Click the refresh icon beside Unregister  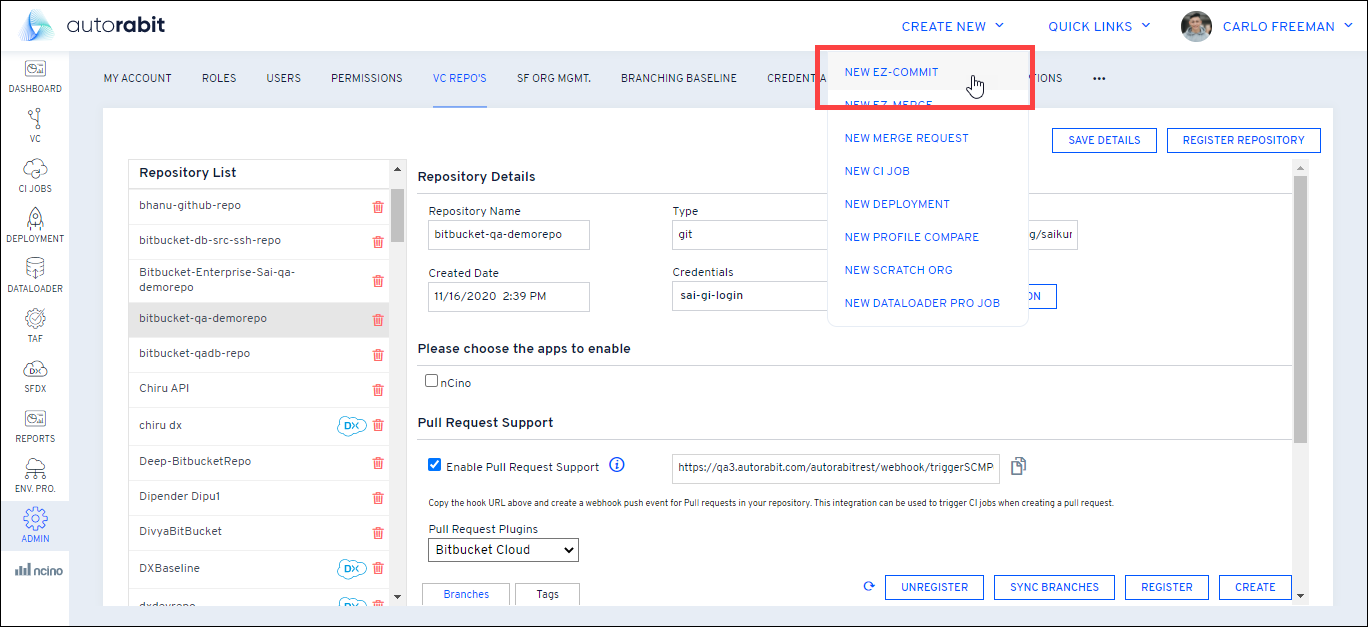point(869,587)
